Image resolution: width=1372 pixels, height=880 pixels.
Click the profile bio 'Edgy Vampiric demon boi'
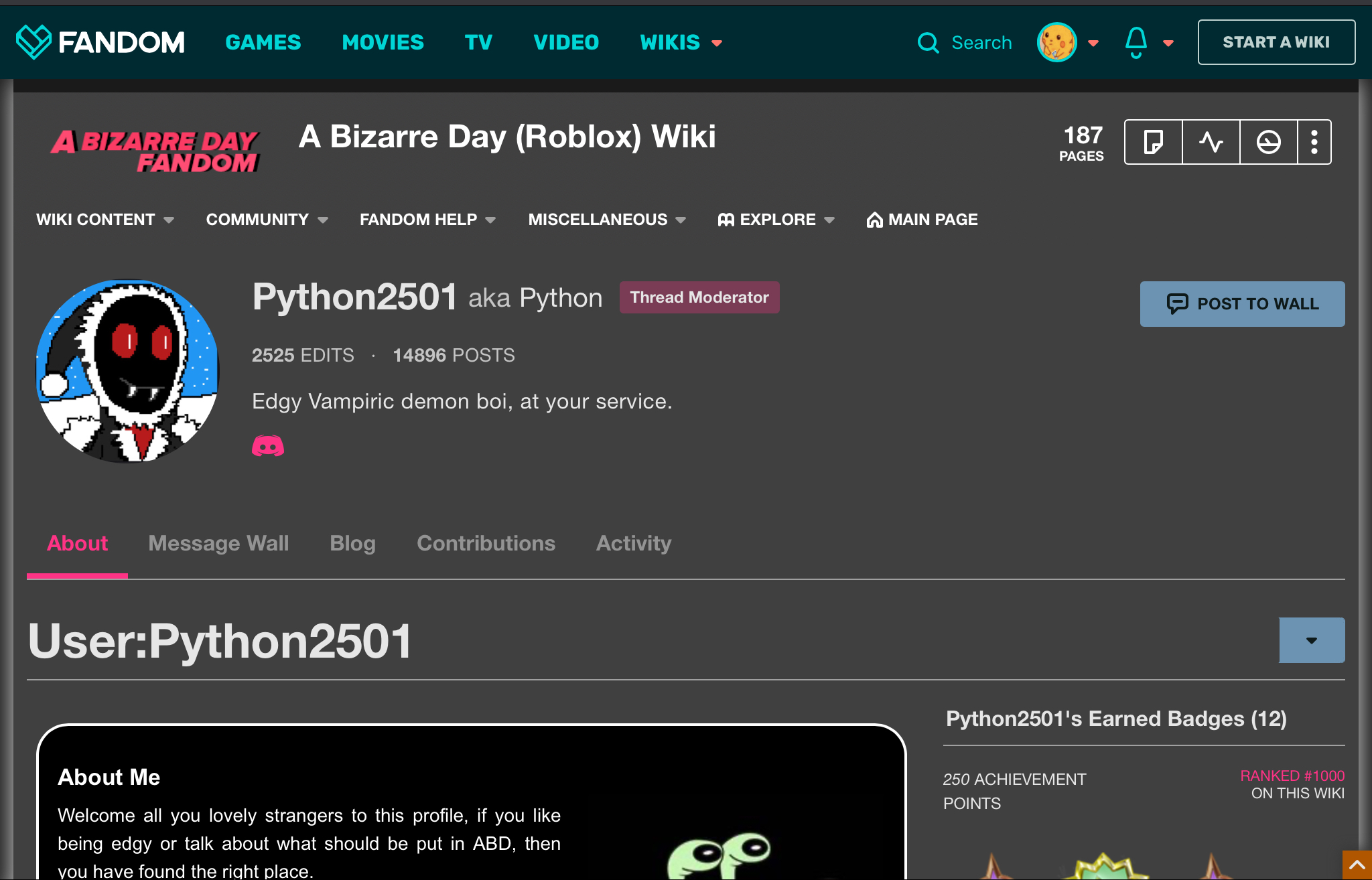tap(462, 401)
